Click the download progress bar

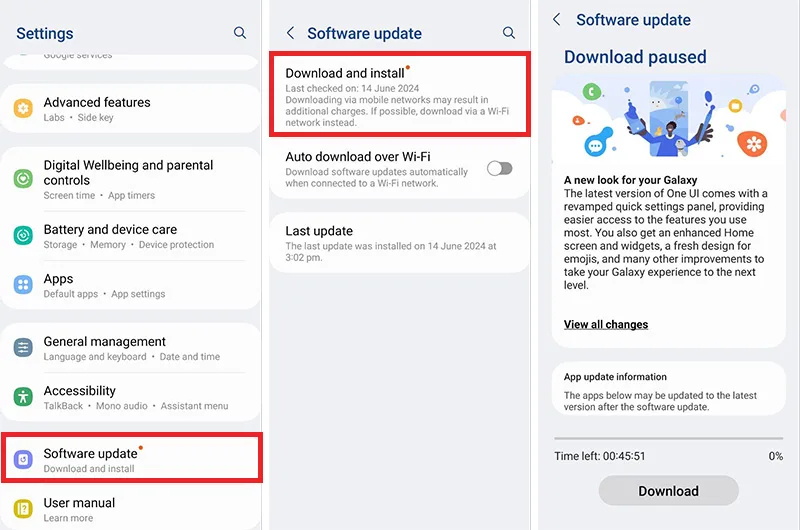(668, 438)
